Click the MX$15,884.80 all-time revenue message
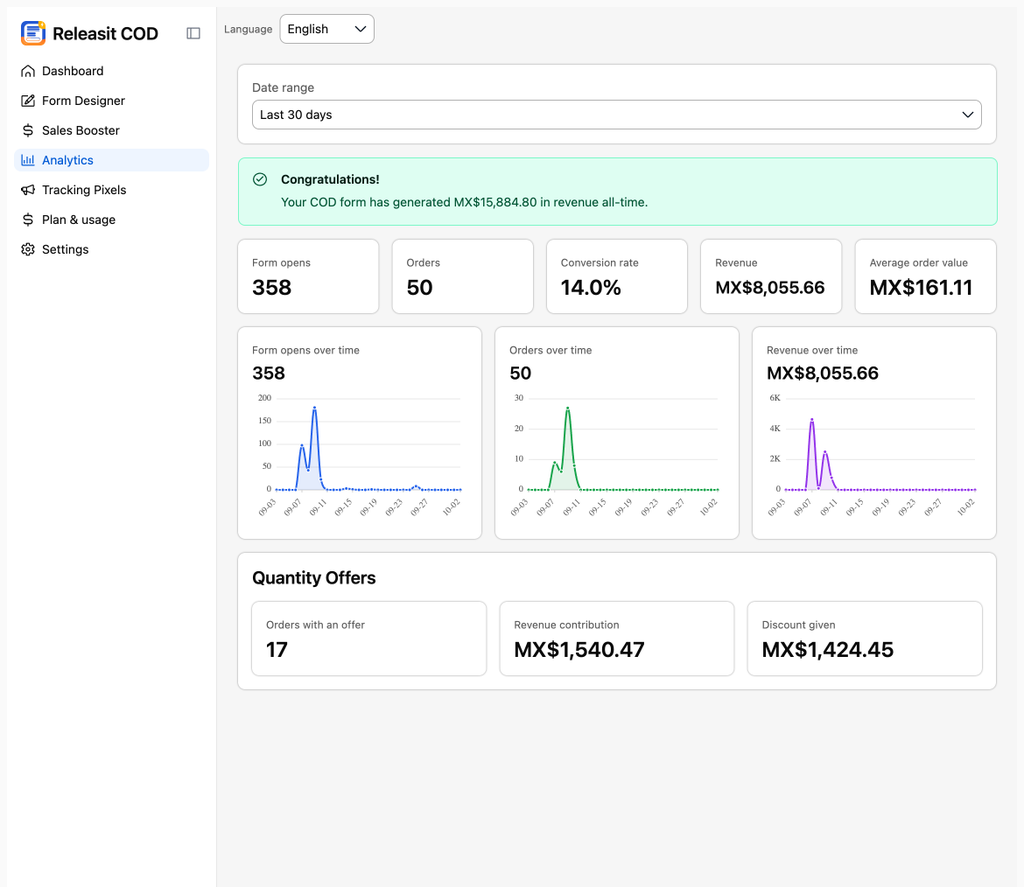The width and height of the screenshot is (1024, 887). [x=464, y=202]
